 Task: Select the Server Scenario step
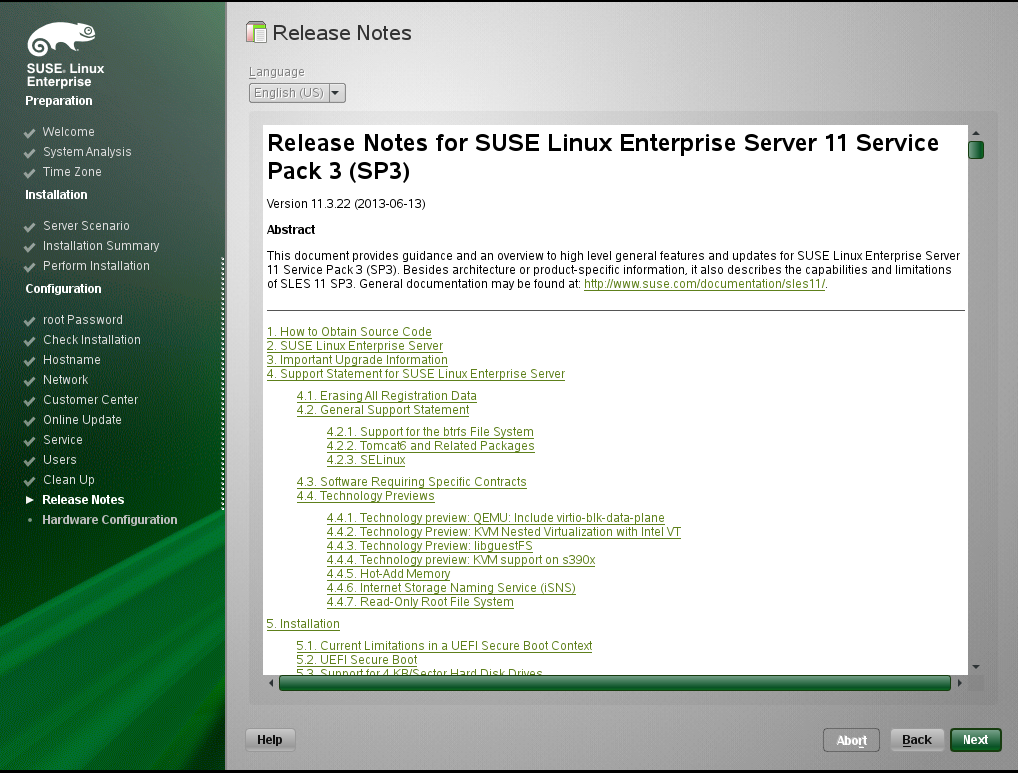86,226
